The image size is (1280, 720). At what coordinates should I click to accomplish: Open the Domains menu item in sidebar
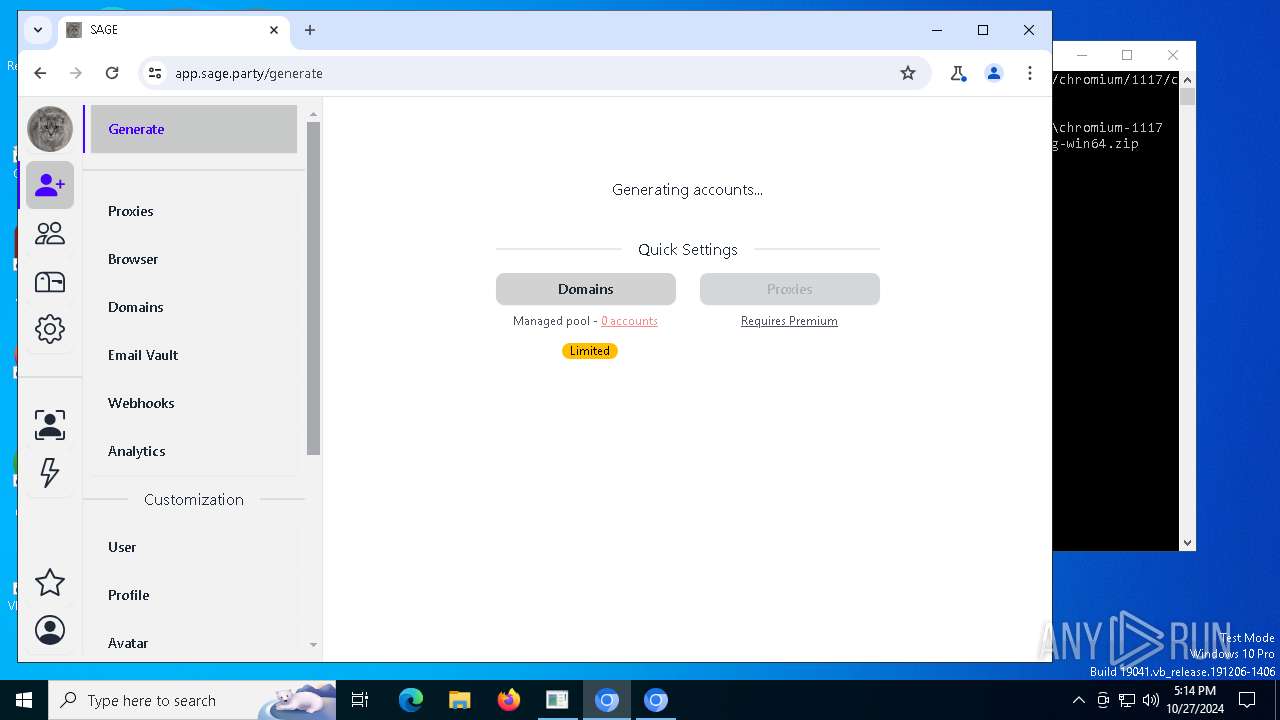tap(194, 307)
